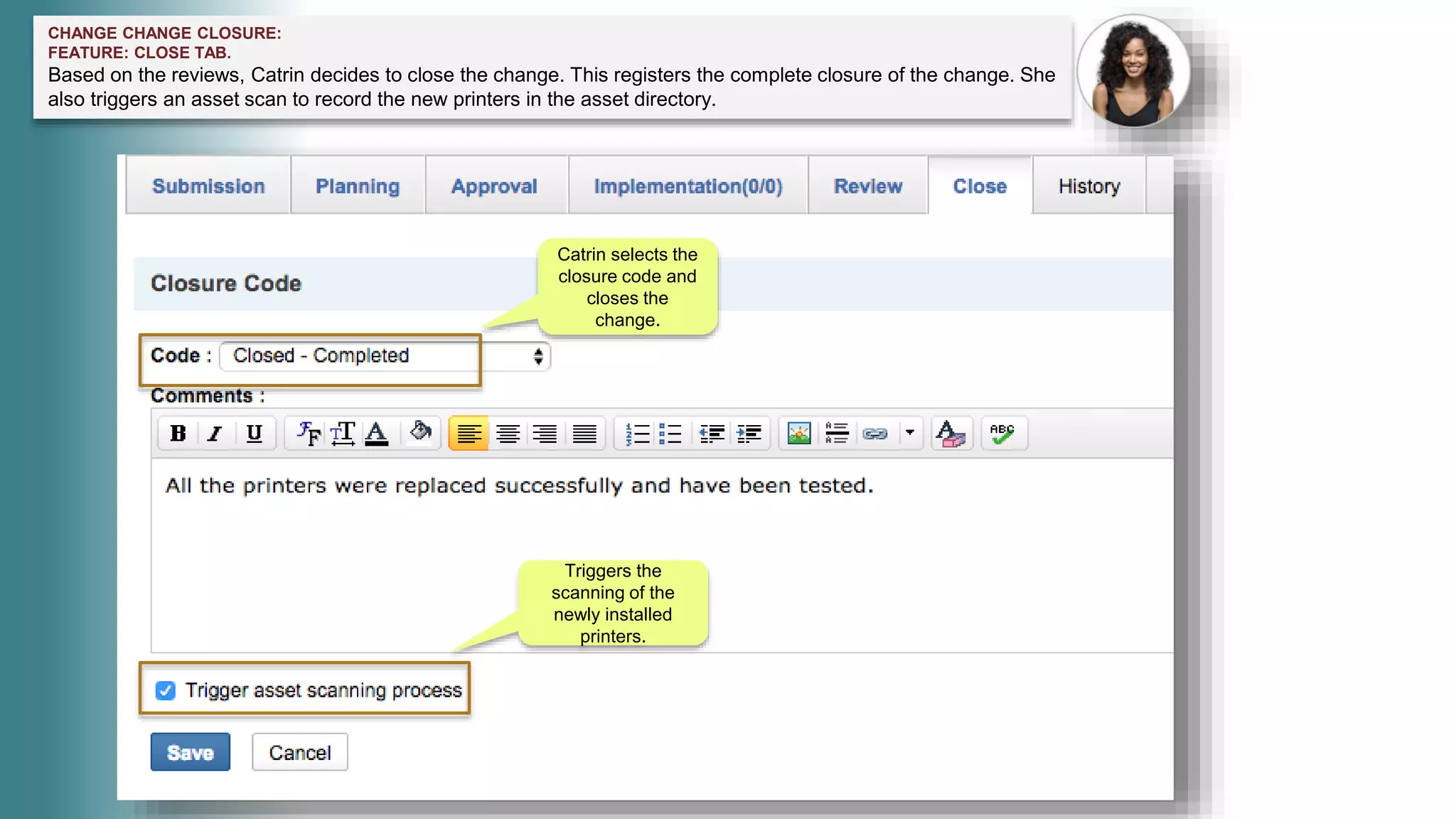1456x819 pixels.
Task: Insert an image into comments
Action: pyautogui.click(x=799, y=433)
